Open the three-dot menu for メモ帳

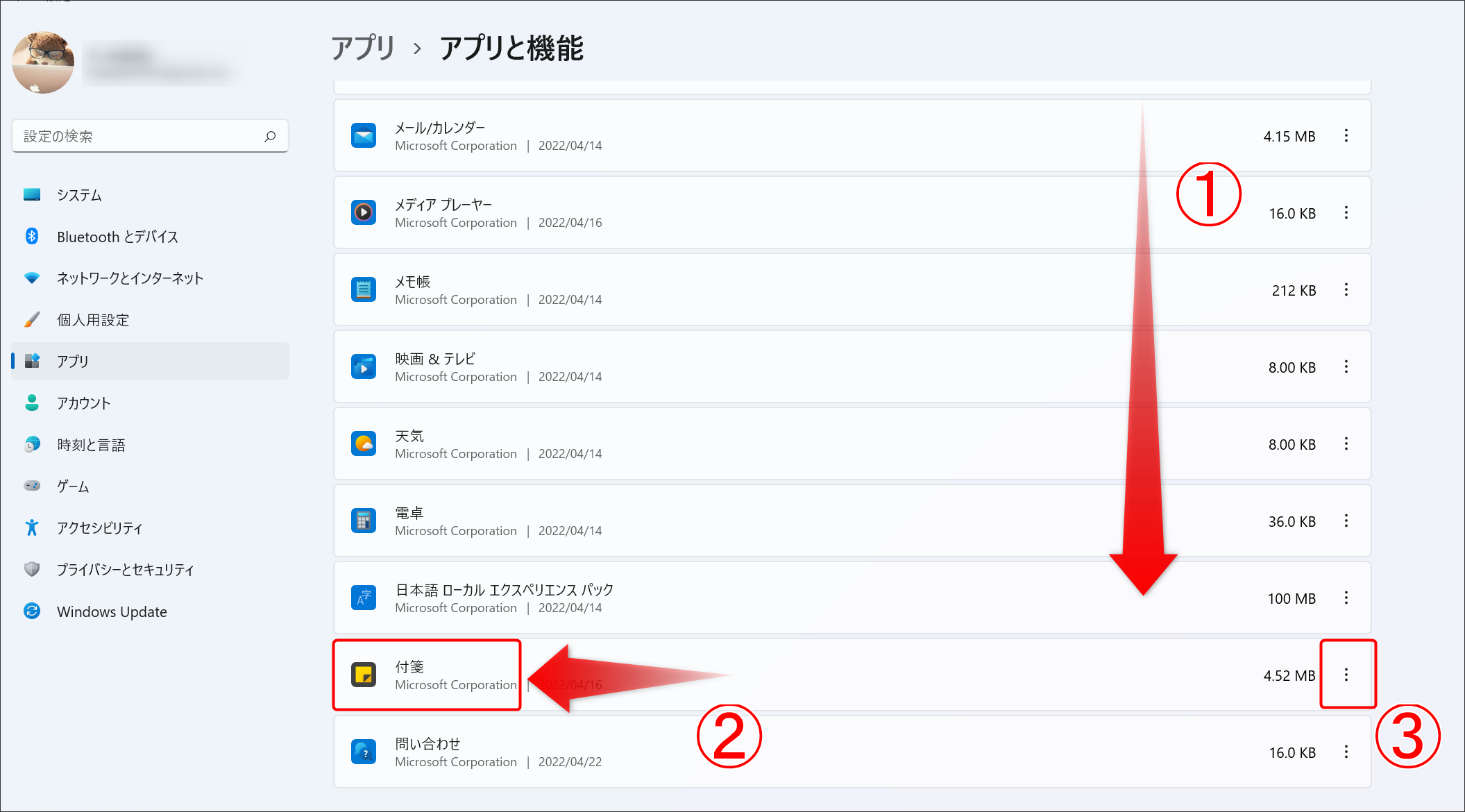click(x=1346, y=290)
